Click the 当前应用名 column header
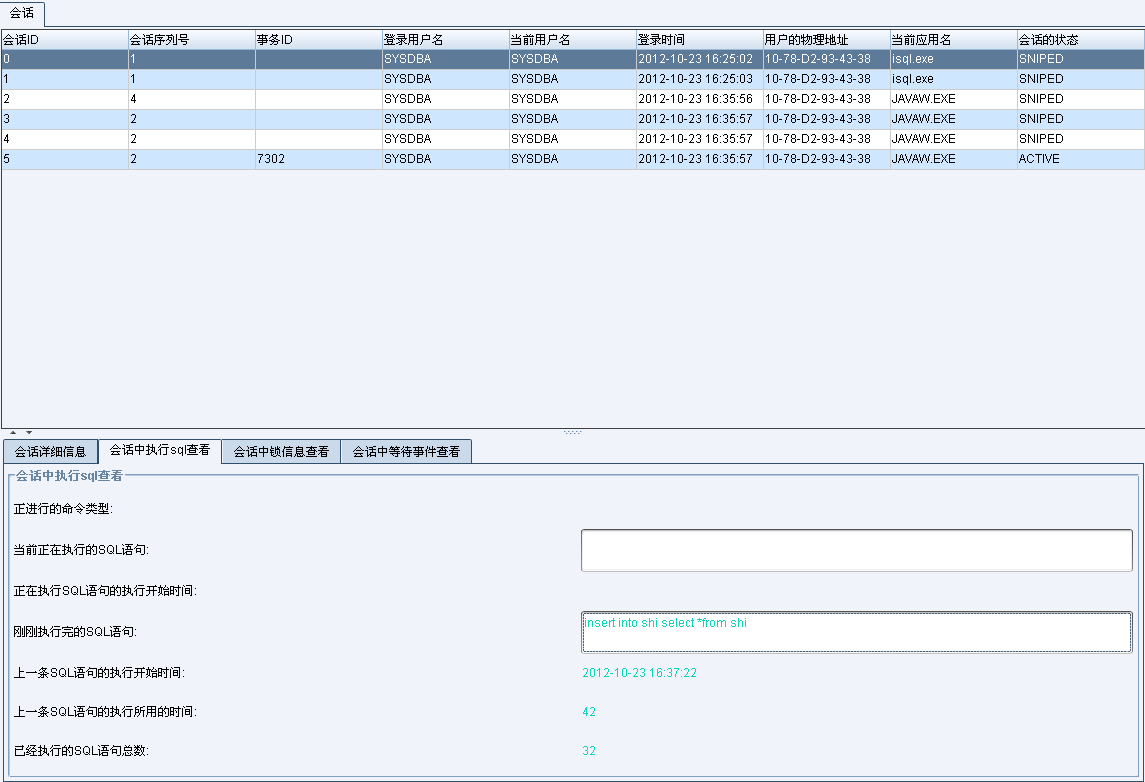 [x=953, y=40]
